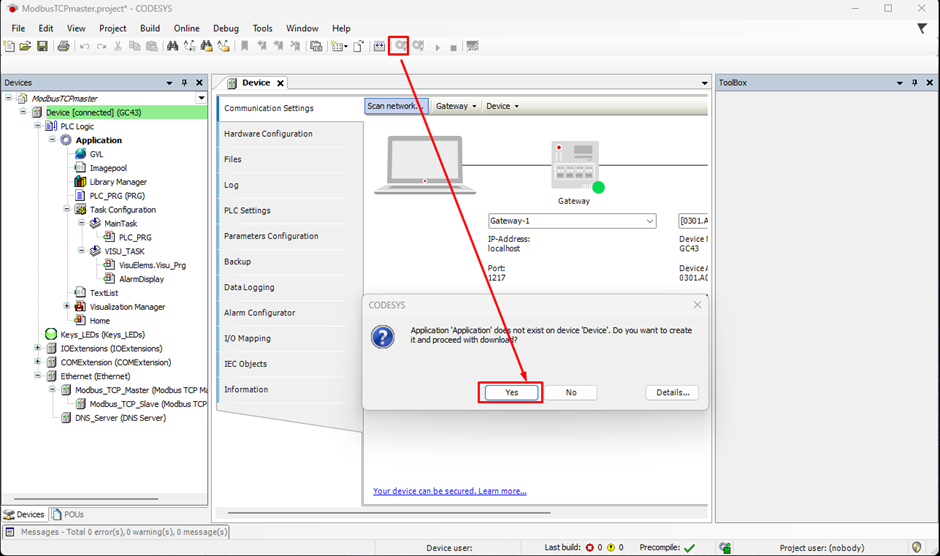Viewport: 940px width, 556px height.
Task: Open the File menu
Action: coord(19,28)
